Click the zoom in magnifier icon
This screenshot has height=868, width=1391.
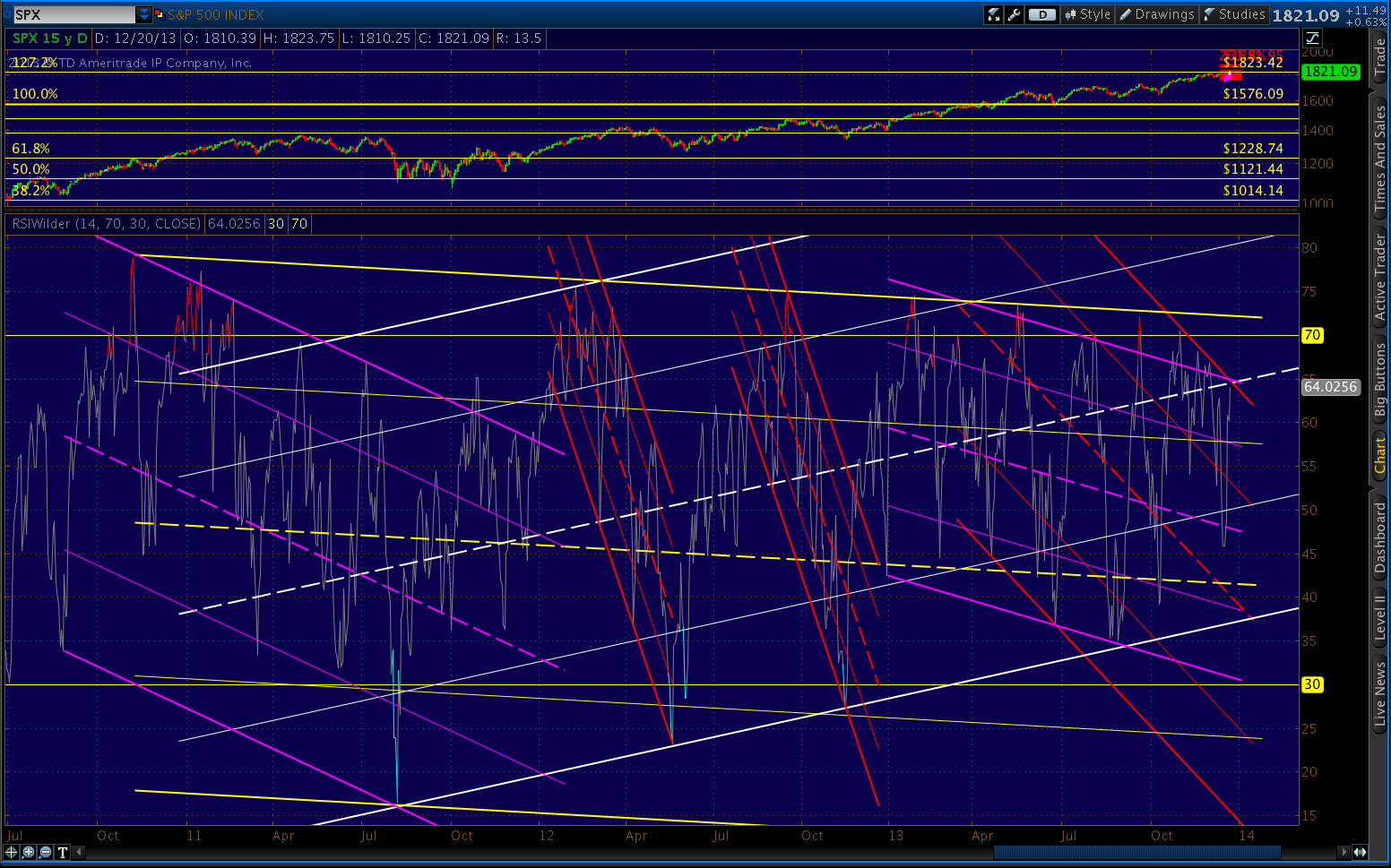pyautogui.click(x=29, y=852)
